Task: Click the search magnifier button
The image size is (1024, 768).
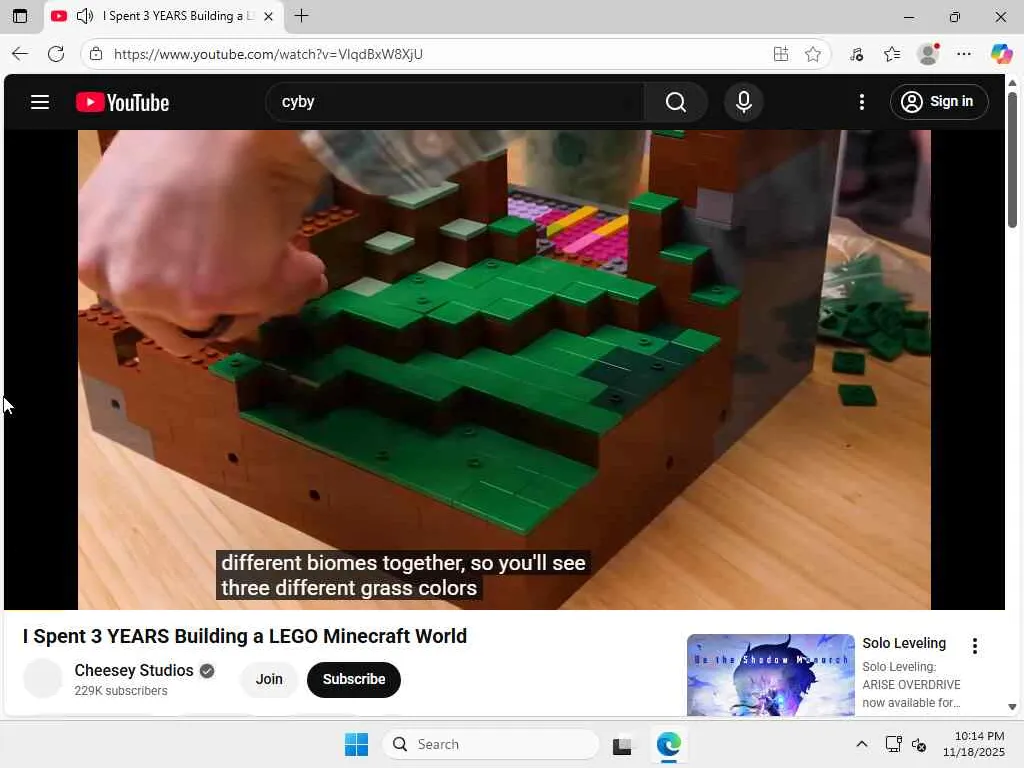Action: click(x=675, y=102)
